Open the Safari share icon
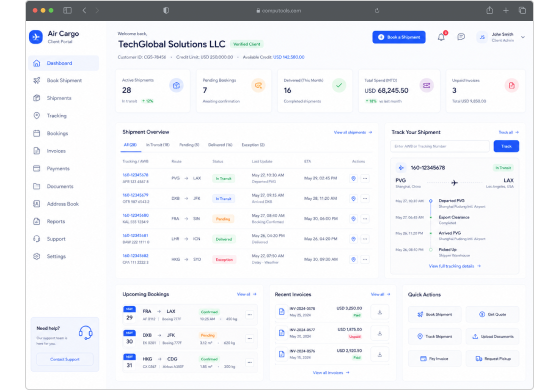The height and width of the screenshot is (390, 560). click(489, 10)
